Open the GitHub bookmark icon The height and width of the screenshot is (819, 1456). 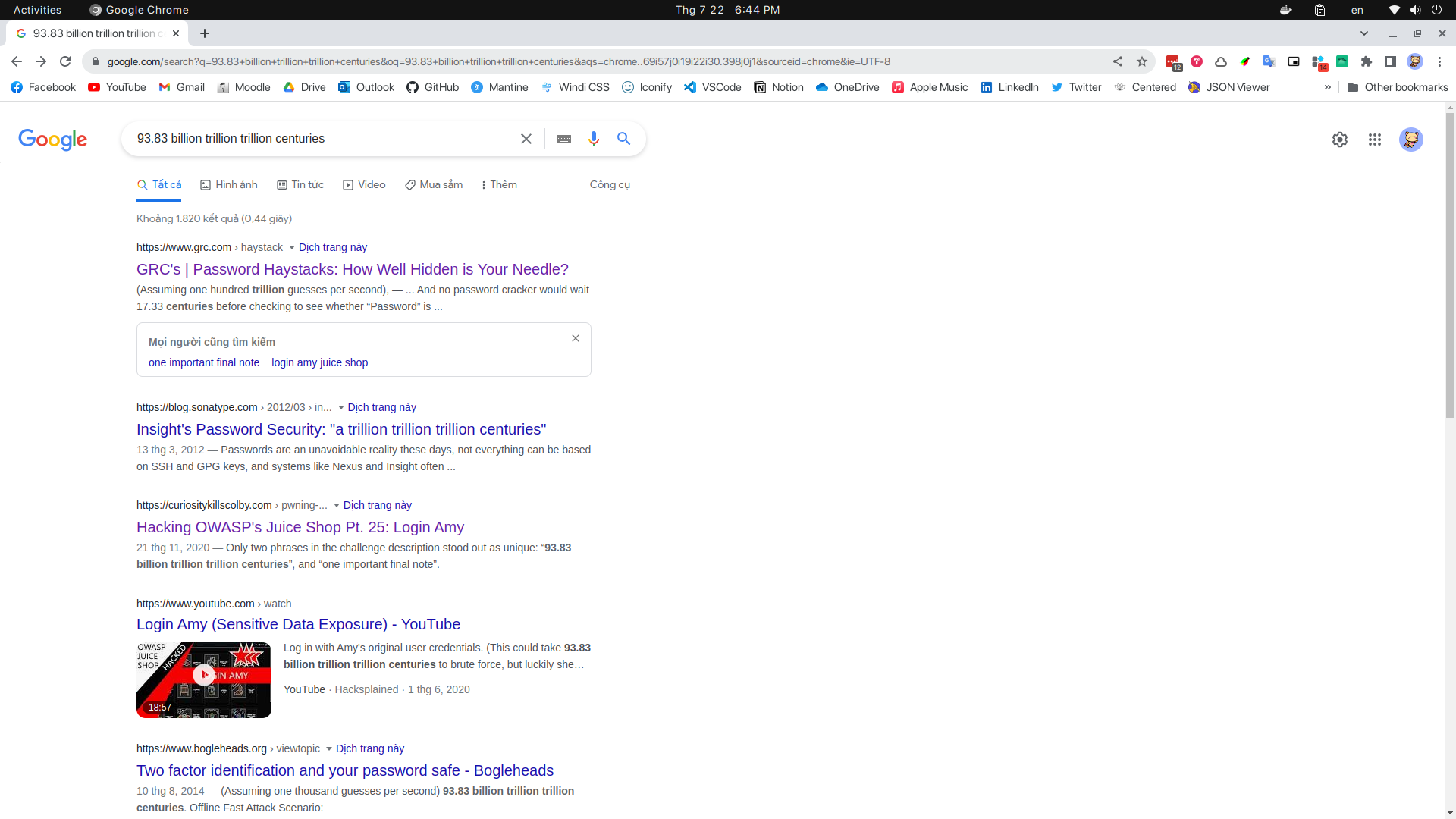(x=413, y=87)
